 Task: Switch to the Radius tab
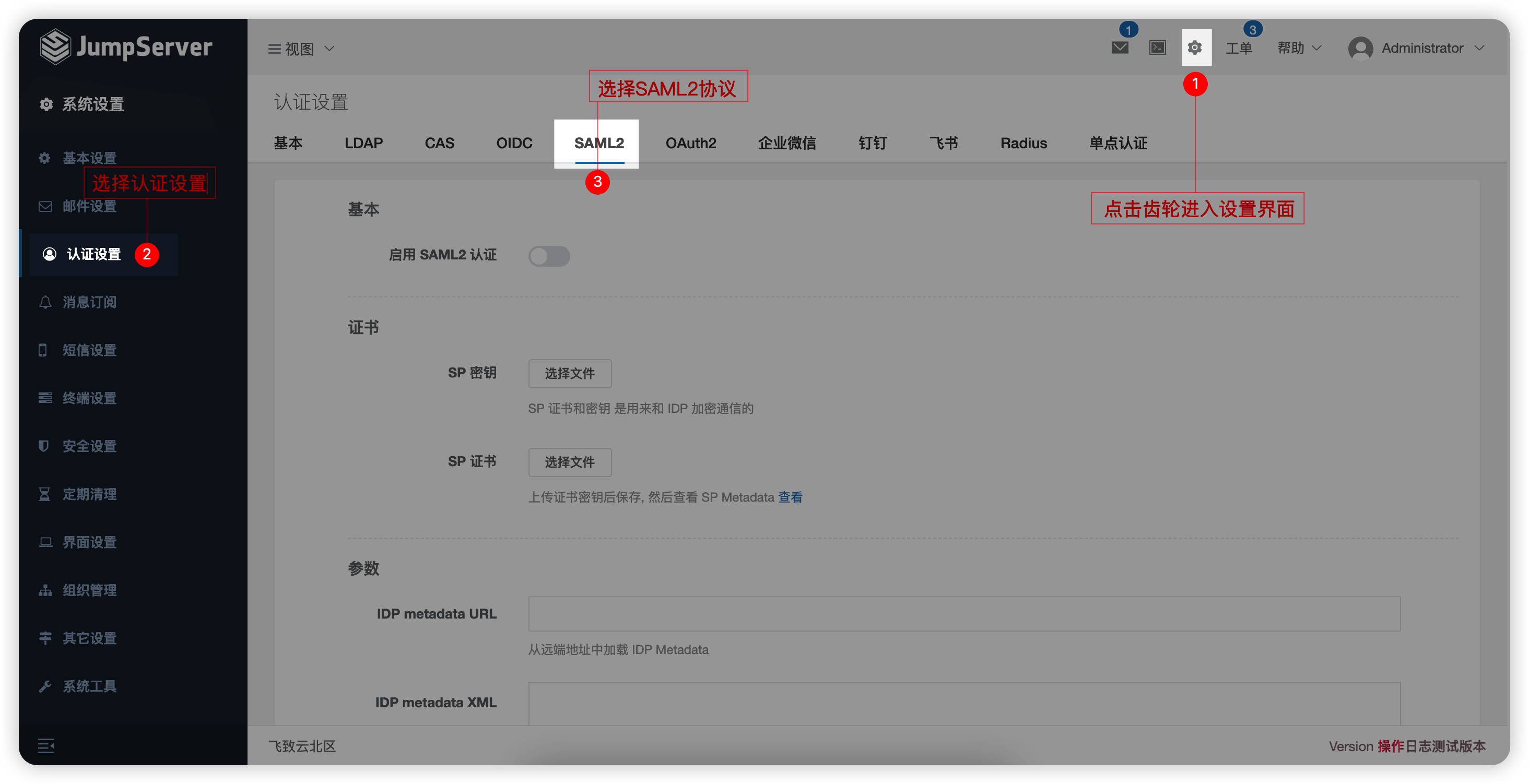click(x=1022, y=143)
